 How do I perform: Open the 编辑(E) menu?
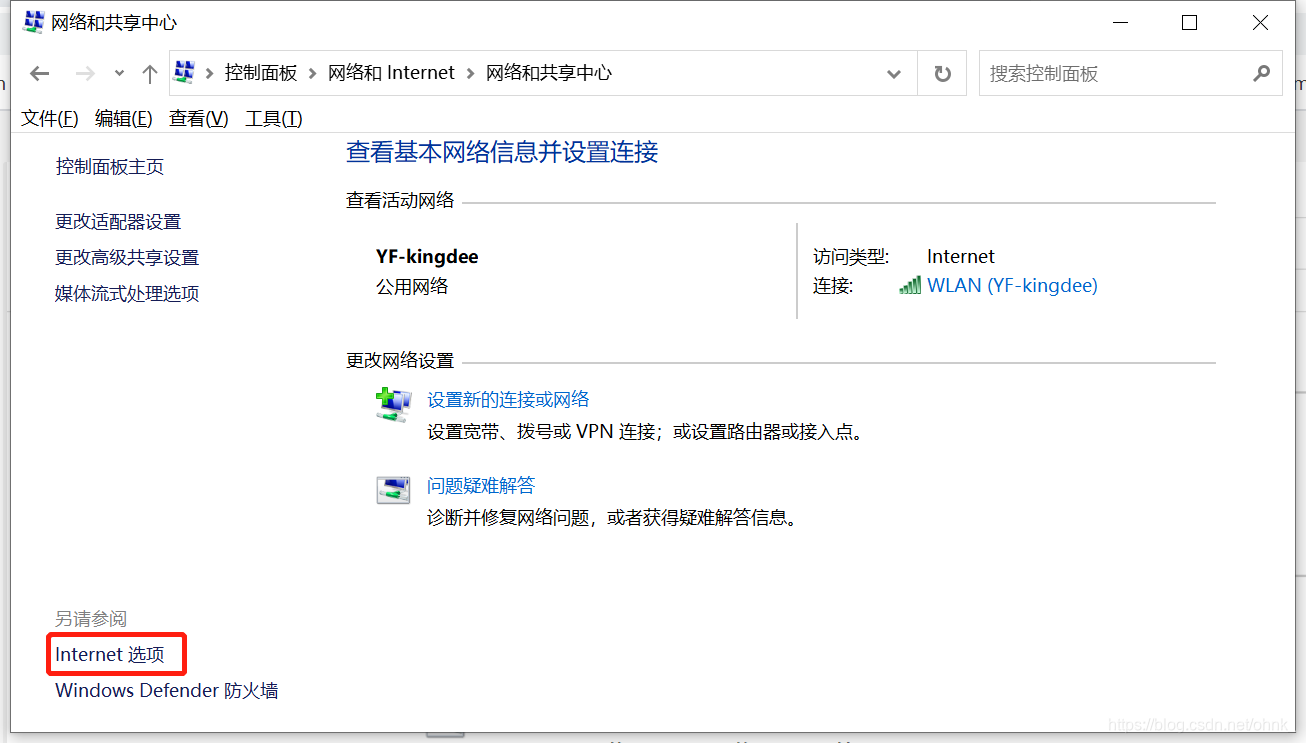124,119
